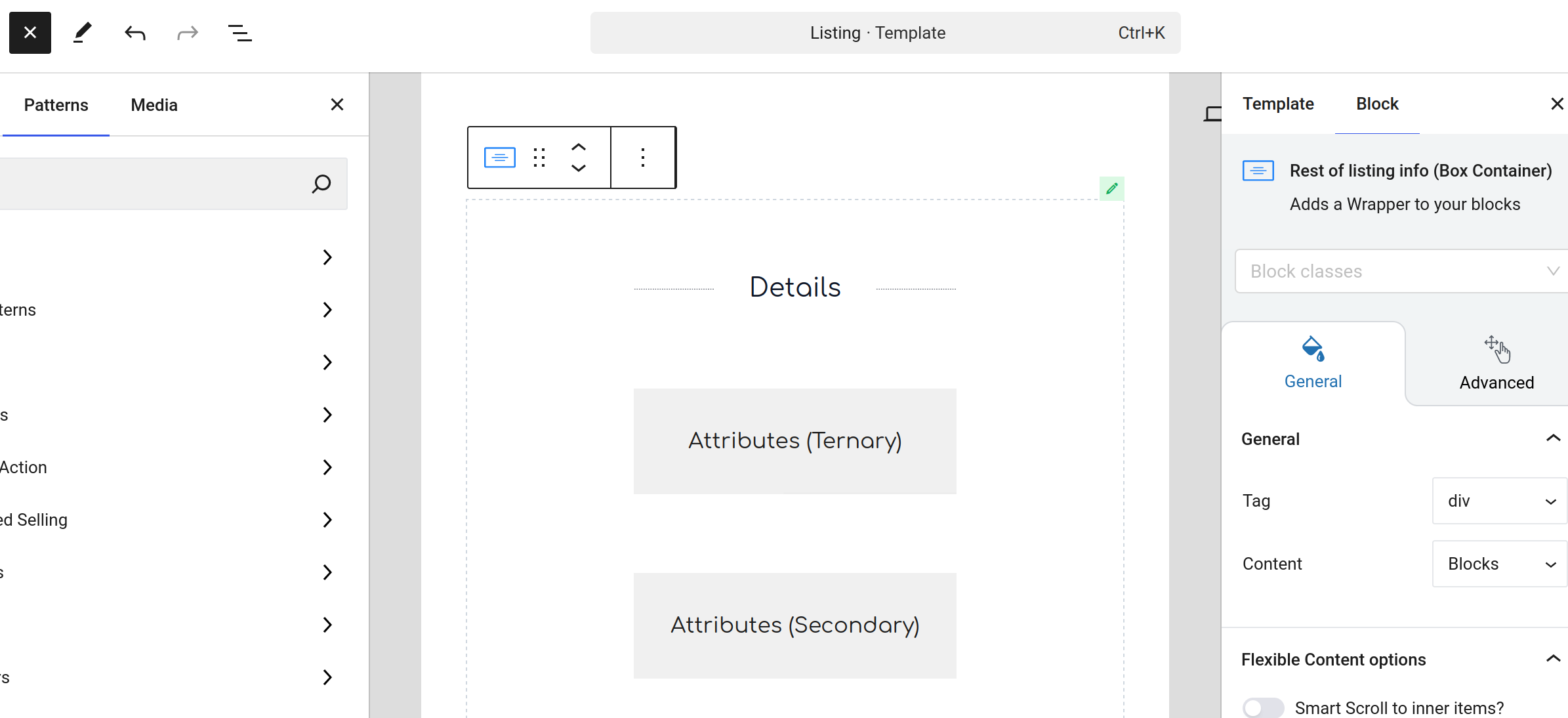This screenshot has height=718, width=1568.
Task: Open block options three-dot menu
Action: [x=643, y=158]
